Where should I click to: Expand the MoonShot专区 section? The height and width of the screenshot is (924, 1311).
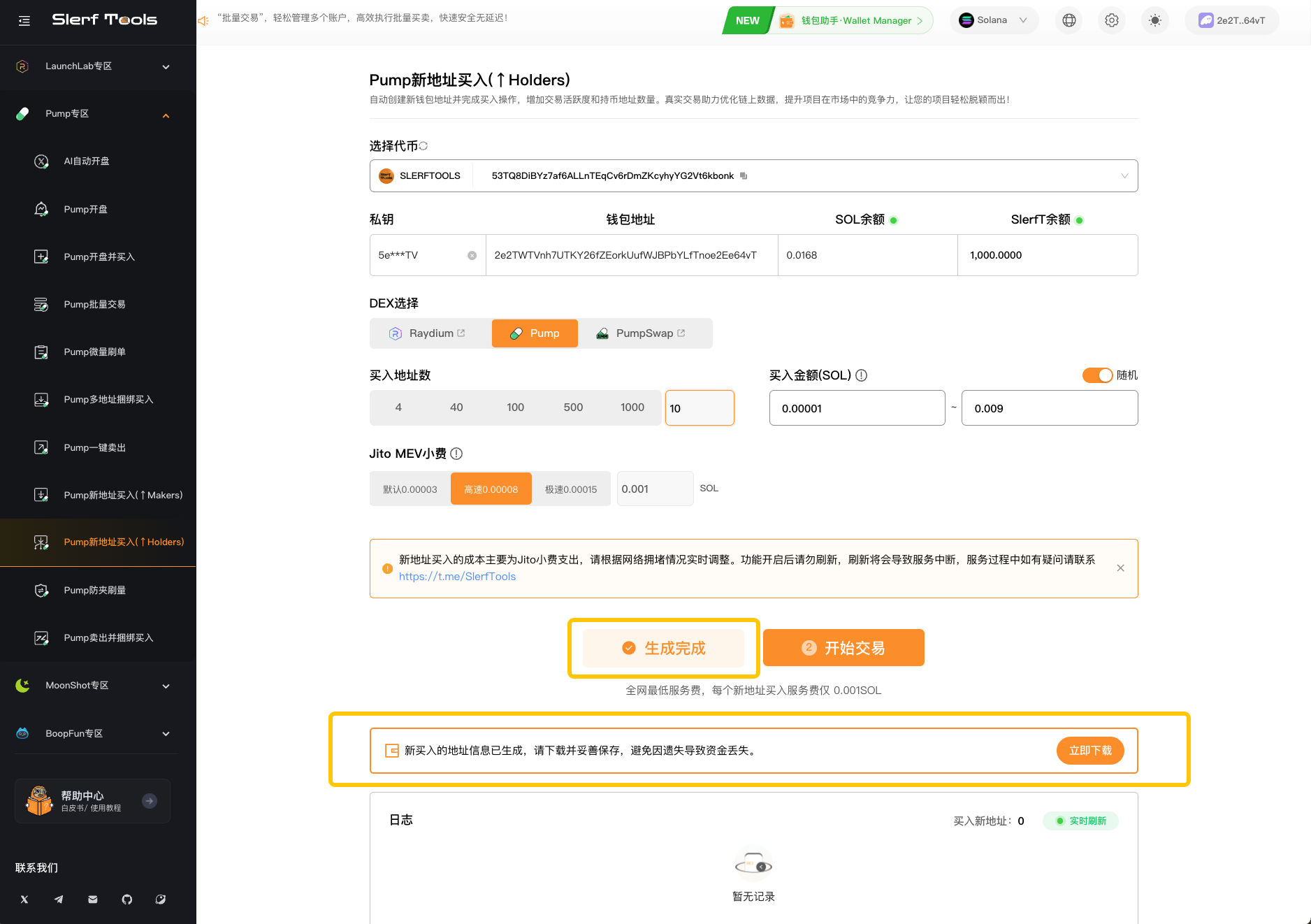pyautogui.click(x=98, y=686)
